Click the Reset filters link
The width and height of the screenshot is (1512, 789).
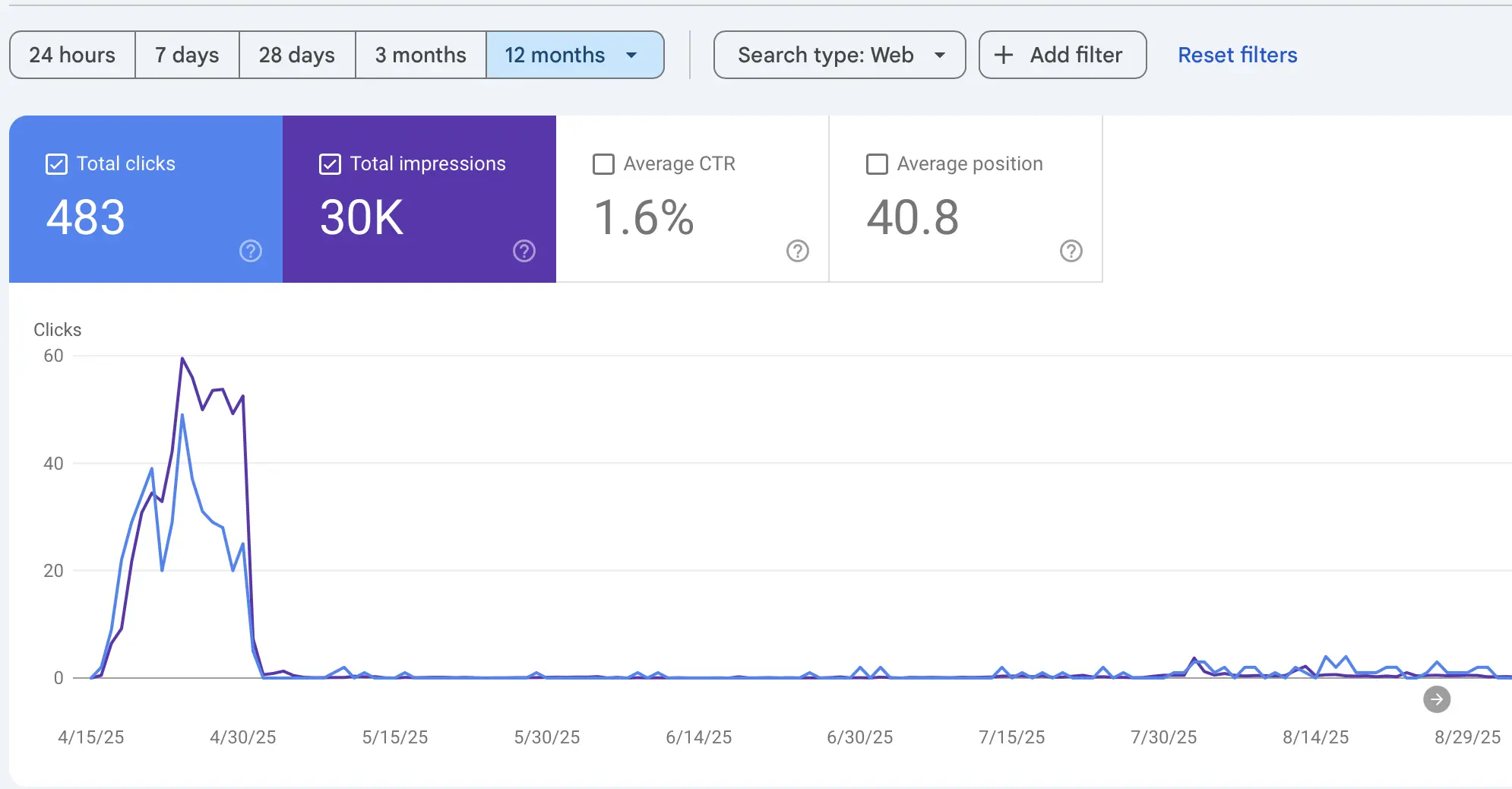pos(1237,55)
